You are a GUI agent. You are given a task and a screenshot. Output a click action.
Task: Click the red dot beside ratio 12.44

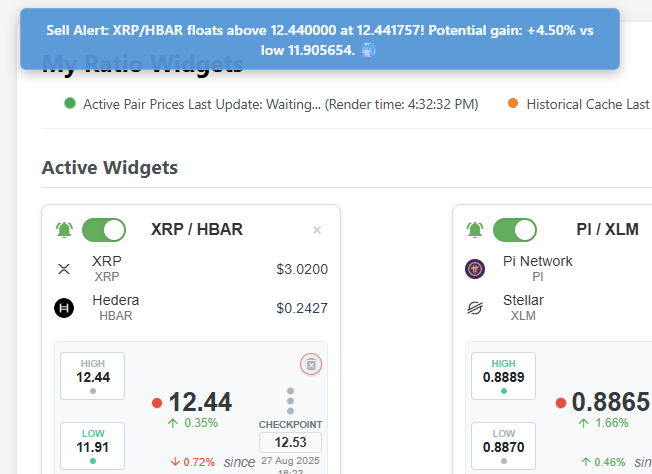click(x=157, y=403)
